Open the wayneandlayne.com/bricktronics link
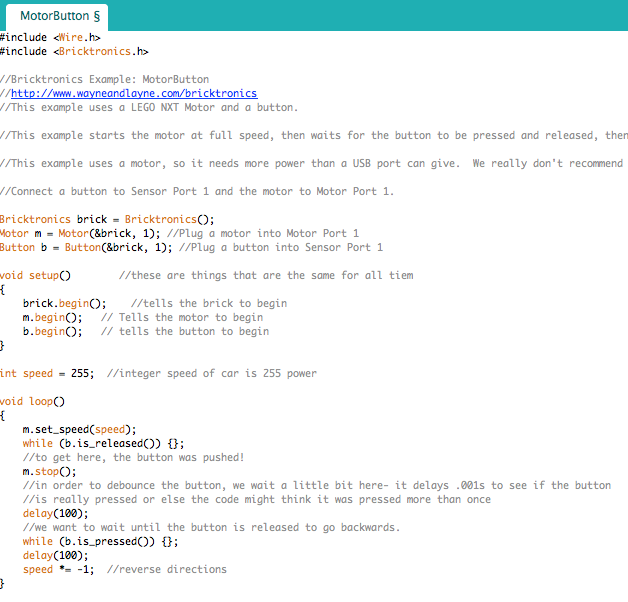Image resolution: width=628 pixels, height=602 pixels. coord(134,93)
